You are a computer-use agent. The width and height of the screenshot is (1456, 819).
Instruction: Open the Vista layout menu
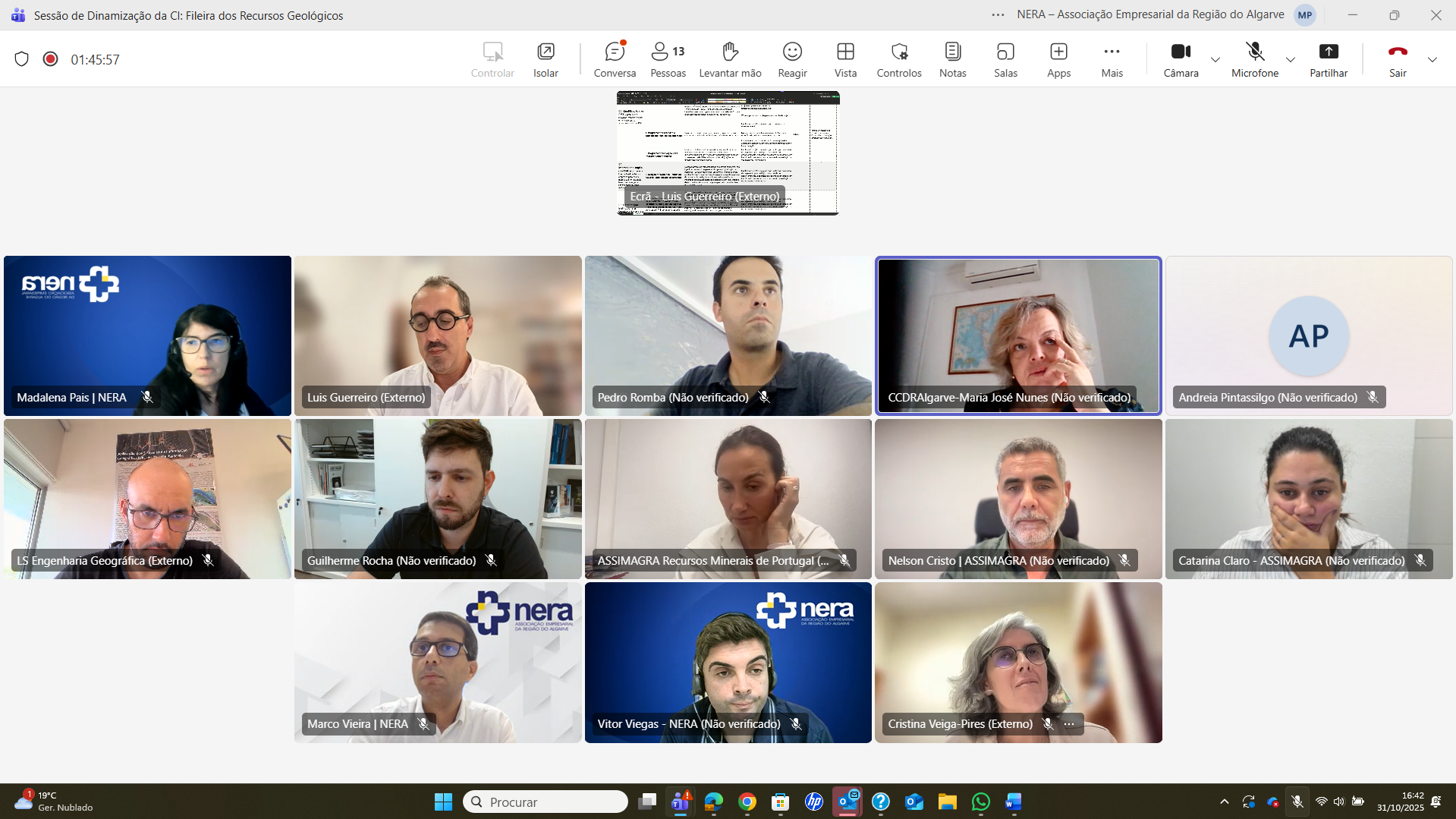point(845,59)
